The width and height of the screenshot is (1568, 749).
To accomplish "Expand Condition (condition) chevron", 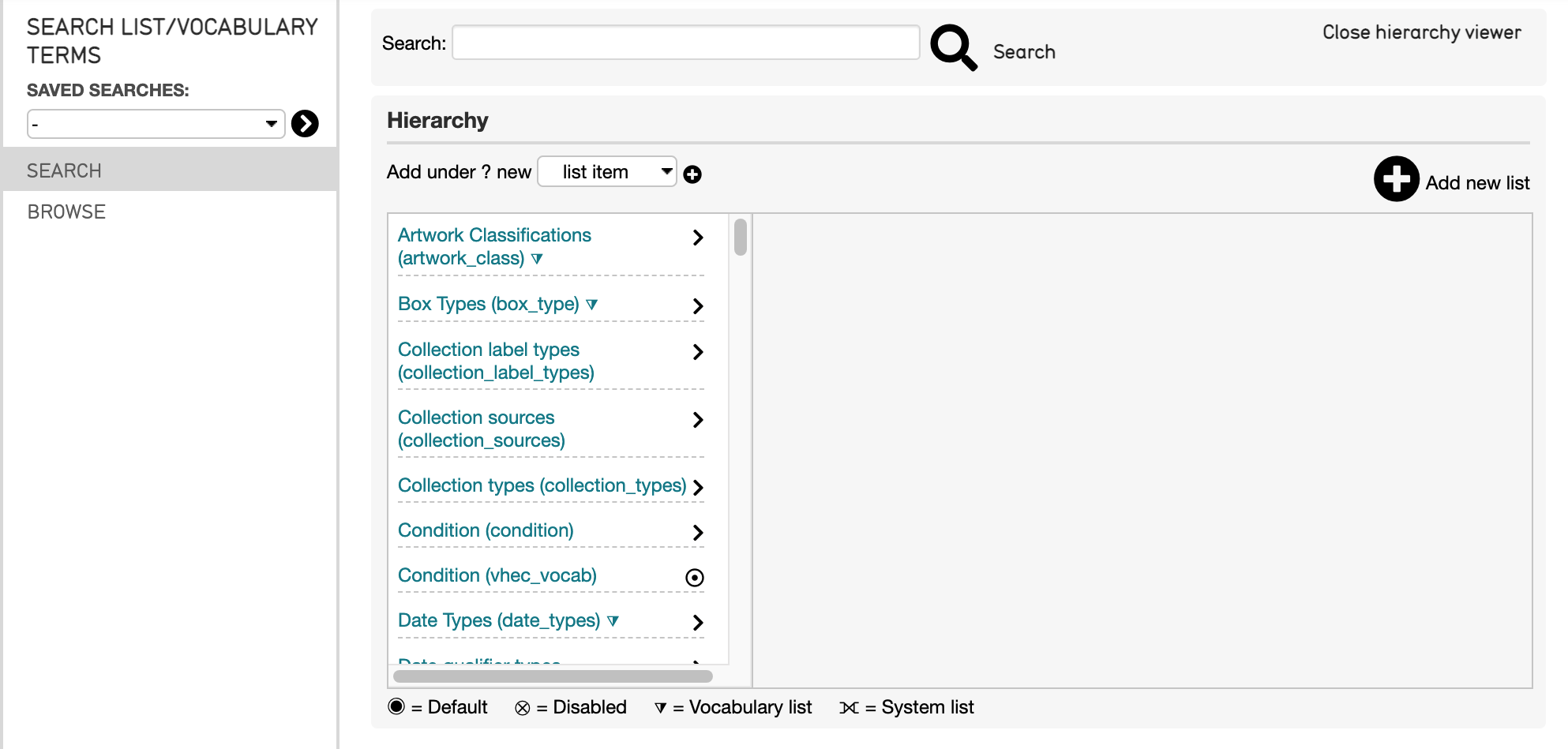I will click(697, 533).
